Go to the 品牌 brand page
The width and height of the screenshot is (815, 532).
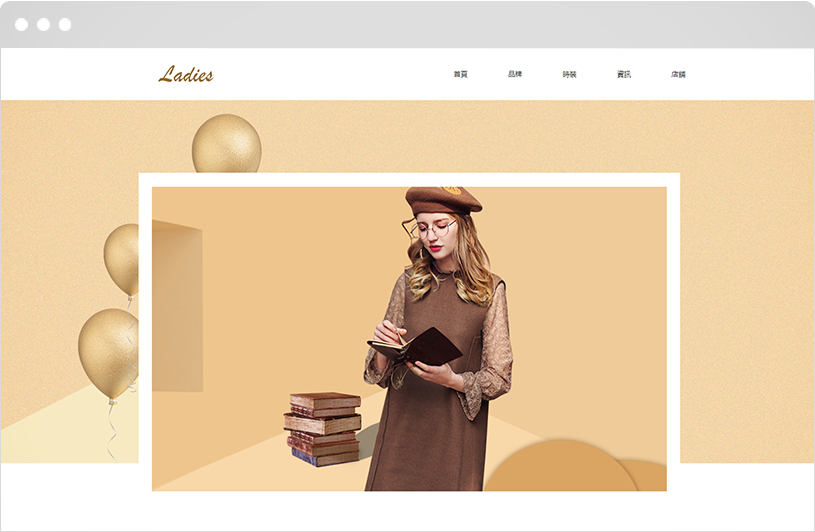515,74
